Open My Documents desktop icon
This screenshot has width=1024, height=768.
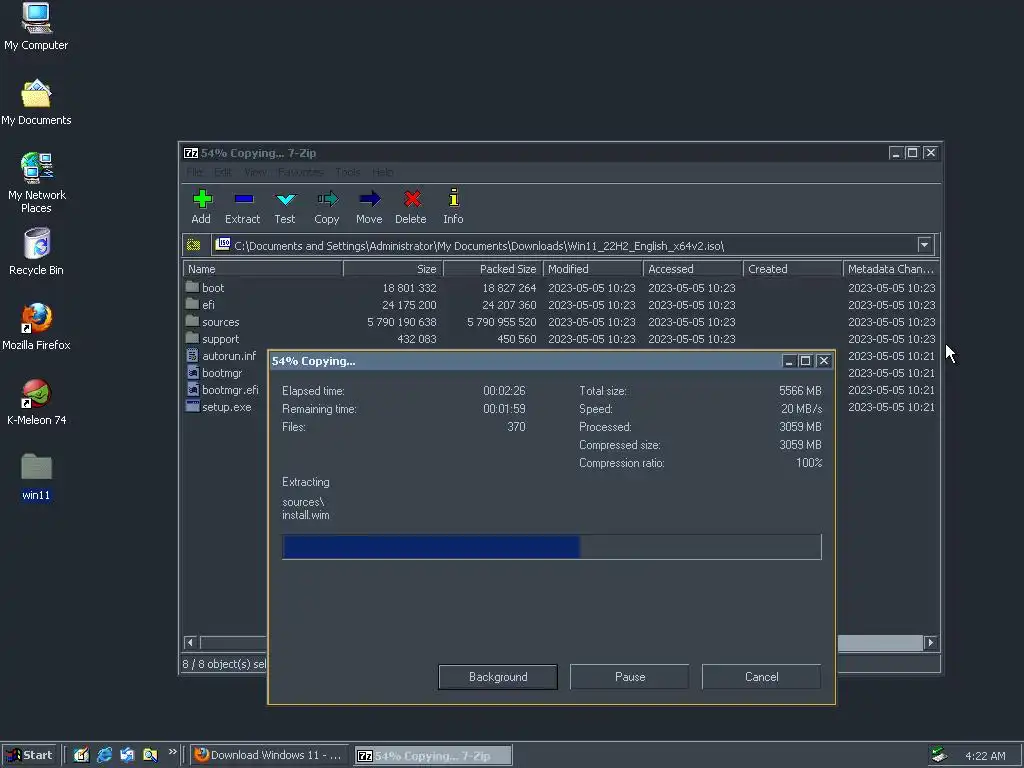pyautogui.click(x=36, y=102)
